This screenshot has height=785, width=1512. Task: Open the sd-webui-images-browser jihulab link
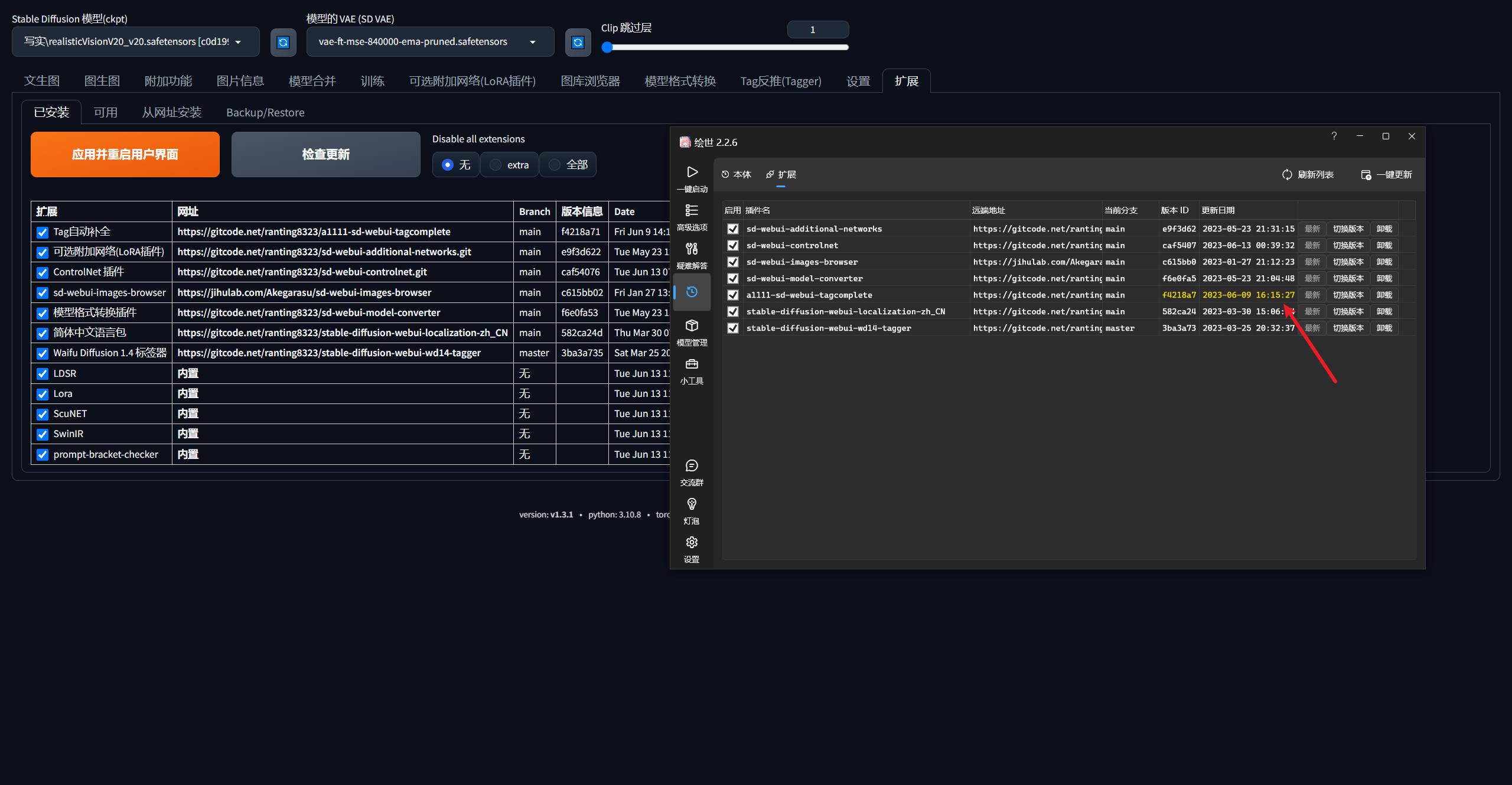(x=304, y=292)
